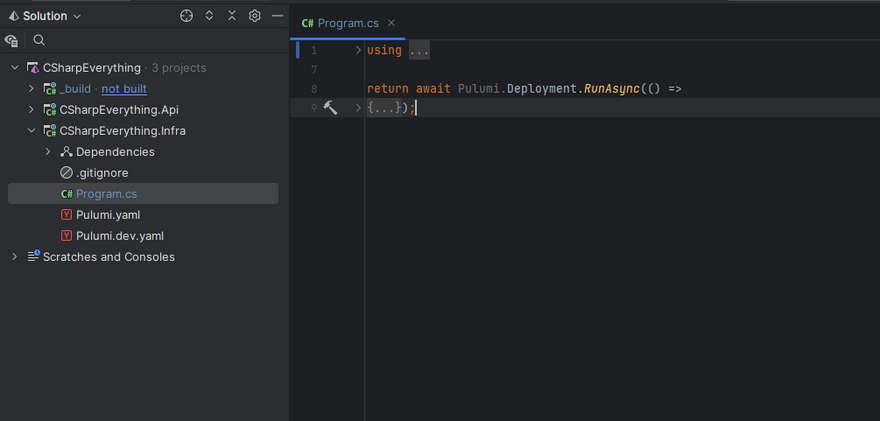Image resolution: width=880 pixels, height=421 pixels.
Task: Hide the Solution tool window
Action: coord(277,16)
